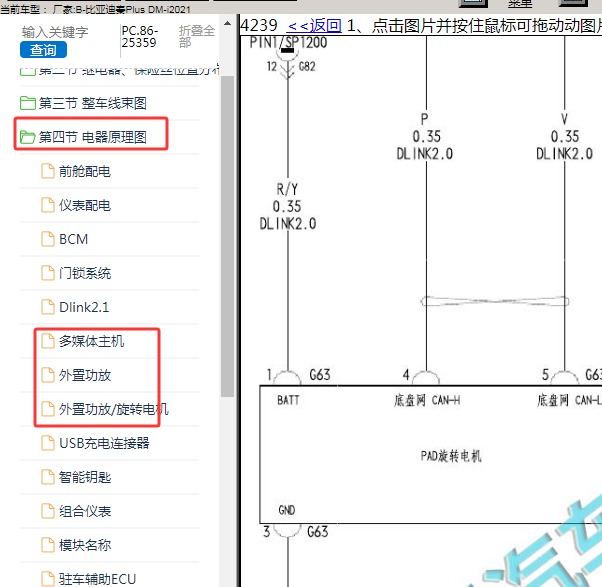Click the file icon beside 智能钥匙
This screenshot has width=602, height=587.
pos(48,477)
